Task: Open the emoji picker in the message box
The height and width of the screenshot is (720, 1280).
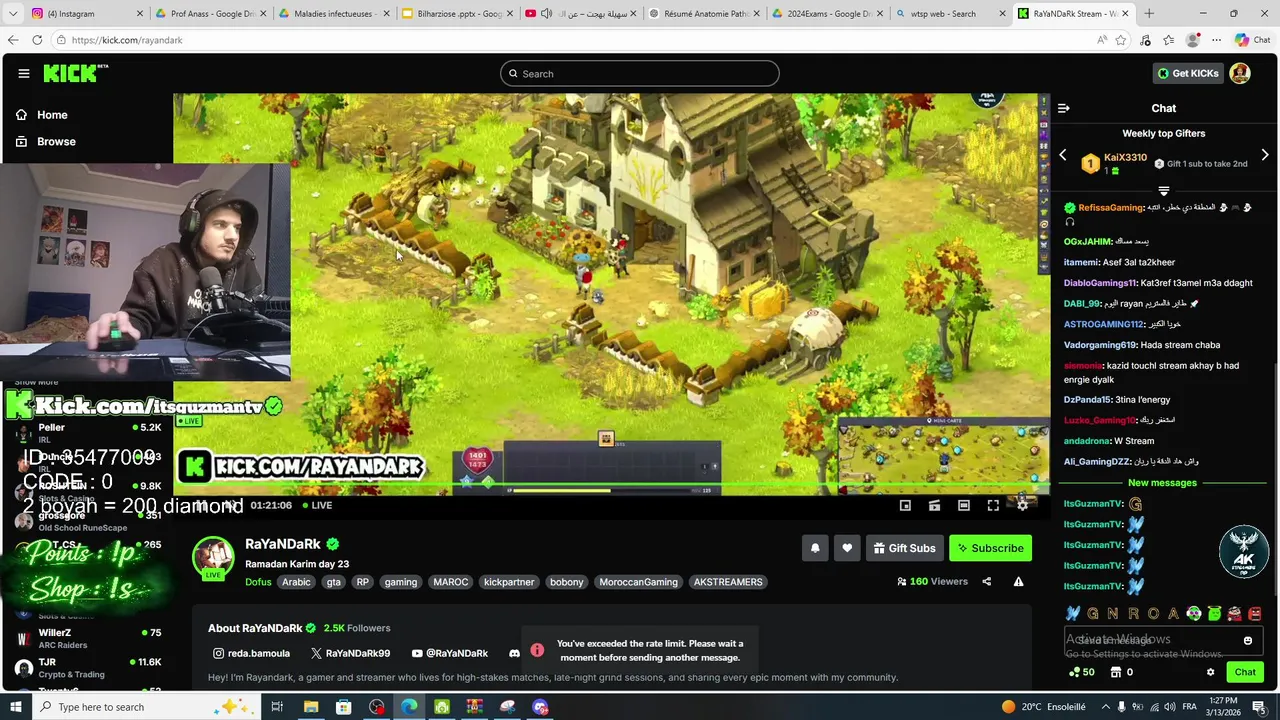Action: click(1248, 640)
